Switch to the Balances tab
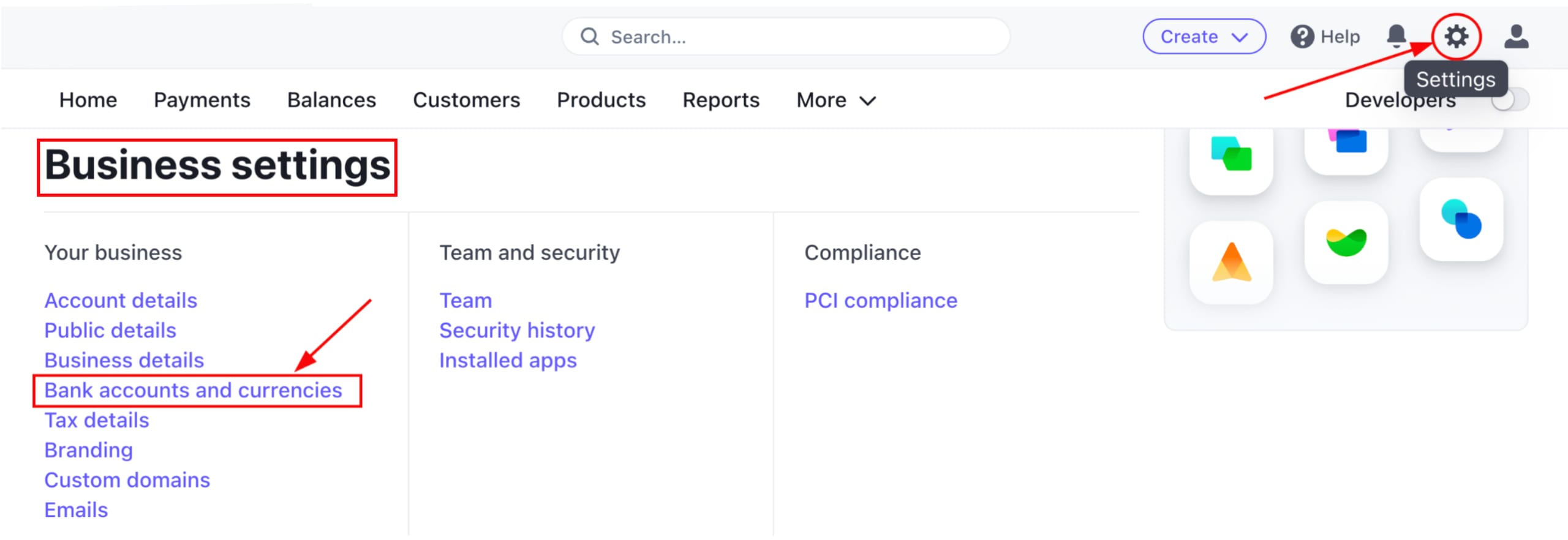The width and height of the screenshot is (1568, 540). pos(331,100)
